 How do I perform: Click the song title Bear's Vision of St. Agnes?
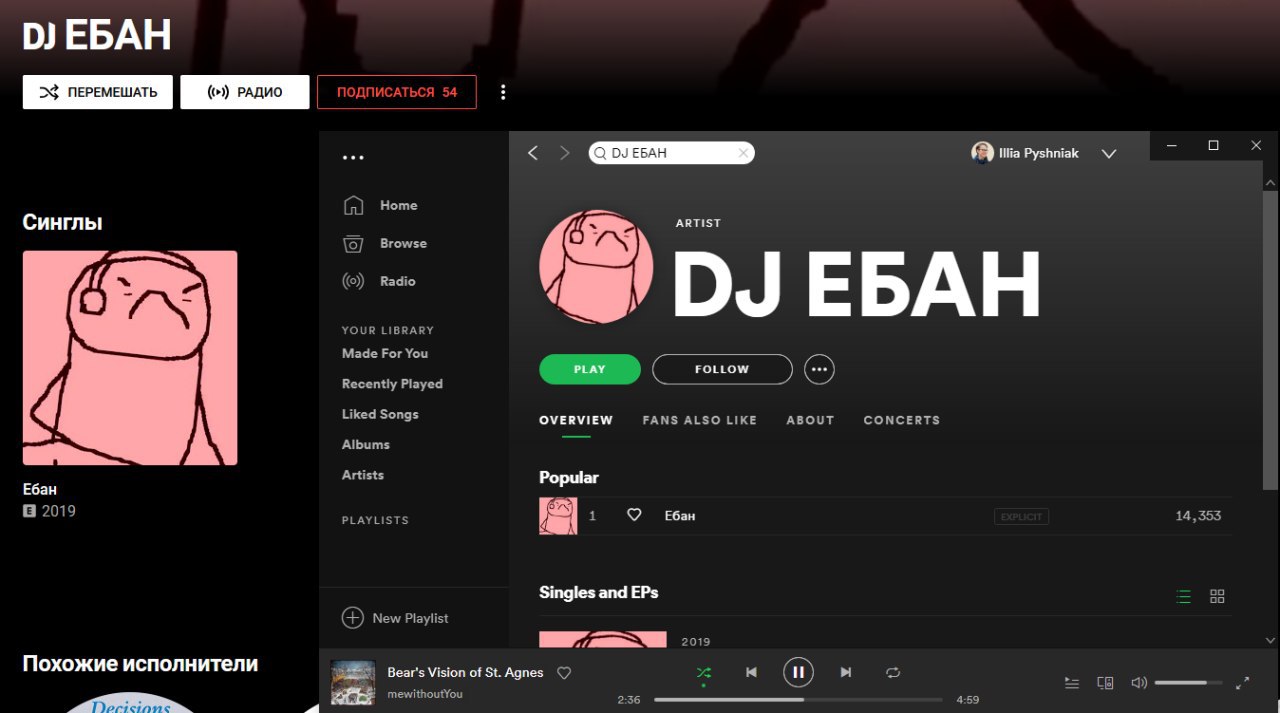click(465, 672)
